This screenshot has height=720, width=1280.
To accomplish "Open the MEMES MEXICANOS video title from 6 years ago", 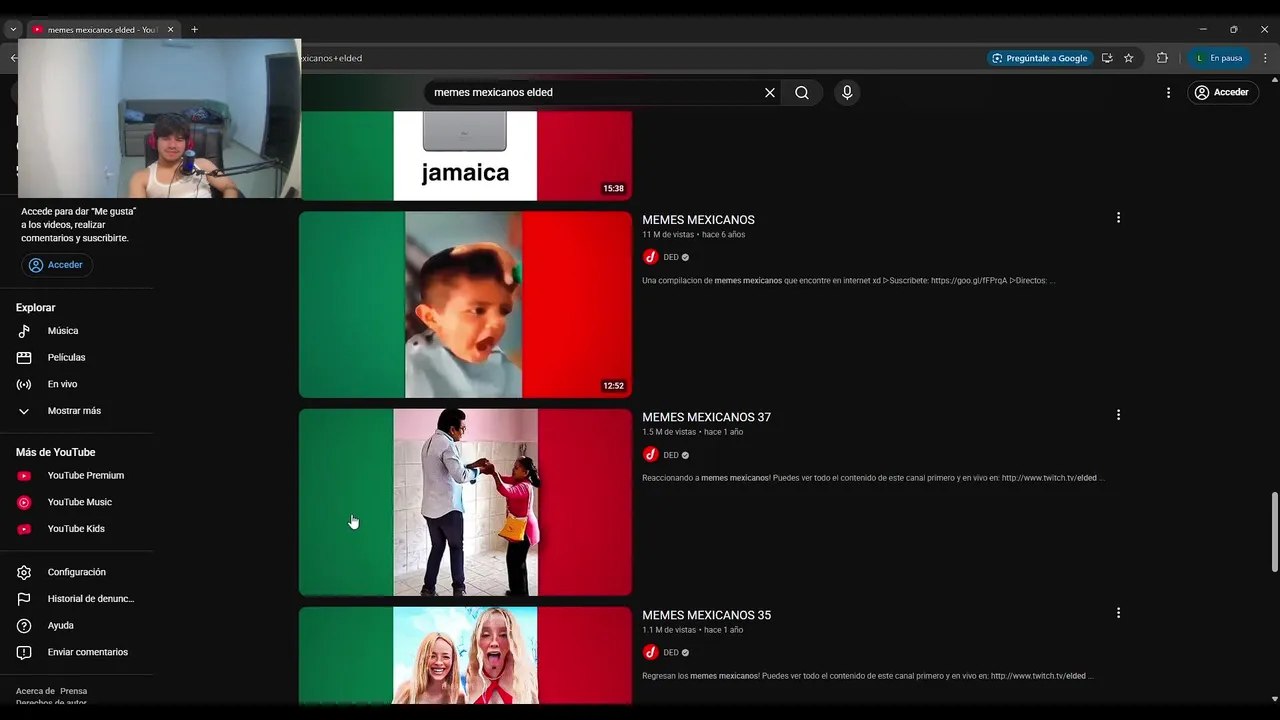I will (x=698, y=220).
